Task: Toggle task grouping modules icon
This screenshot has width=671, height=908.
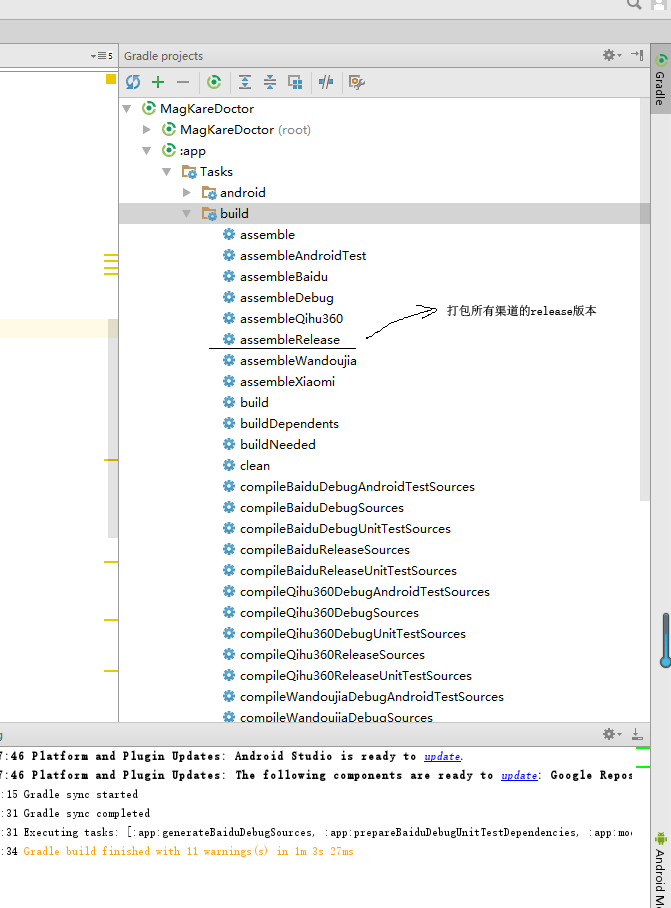Action: pyautogui.click(x=295, y=82)
